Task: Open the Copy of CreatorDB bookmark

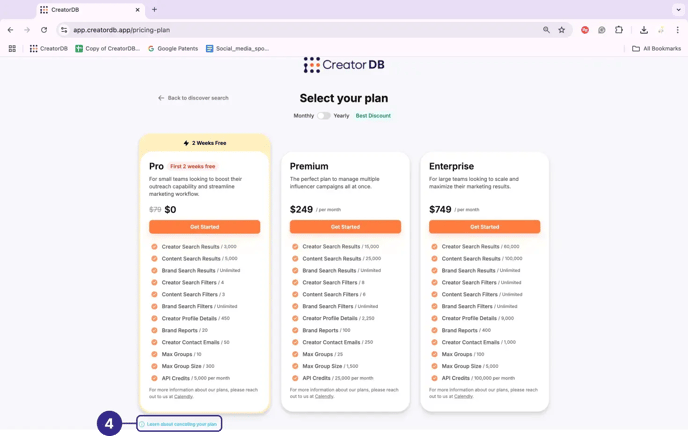Action: 108,49
